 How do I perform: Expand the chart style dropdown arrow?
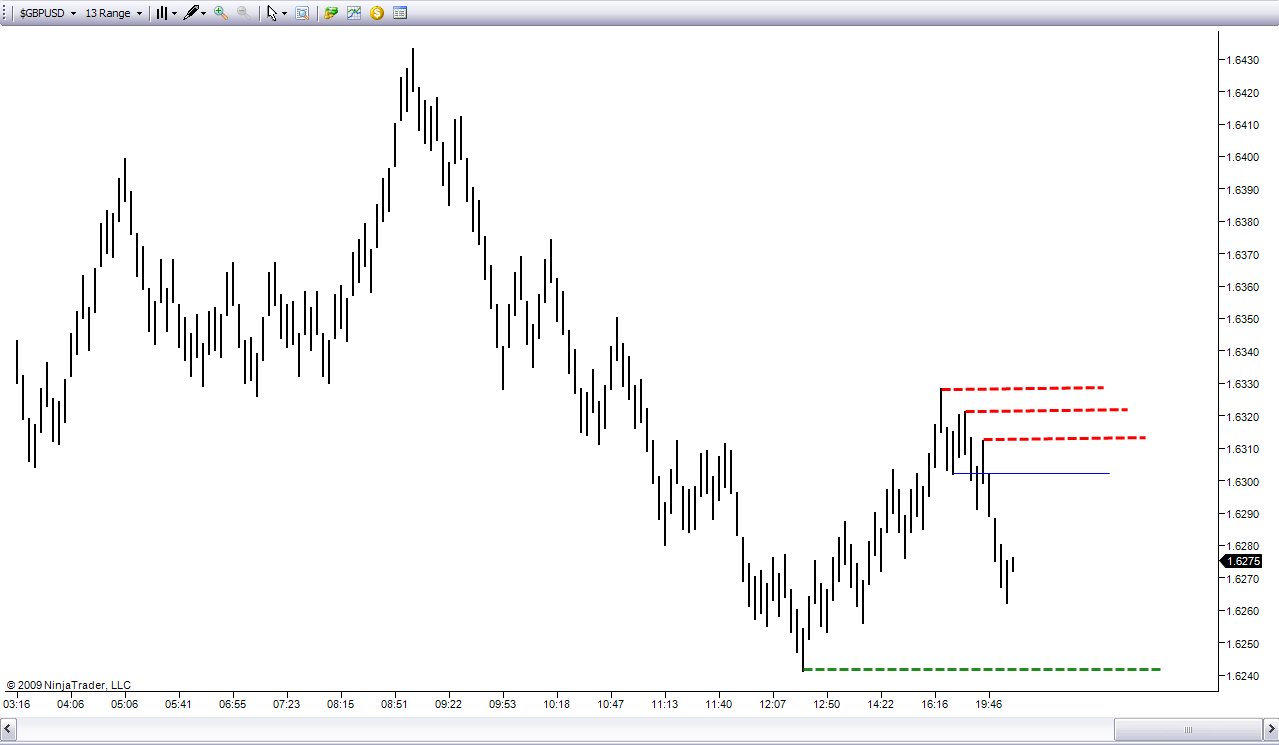tap(174, 14)
